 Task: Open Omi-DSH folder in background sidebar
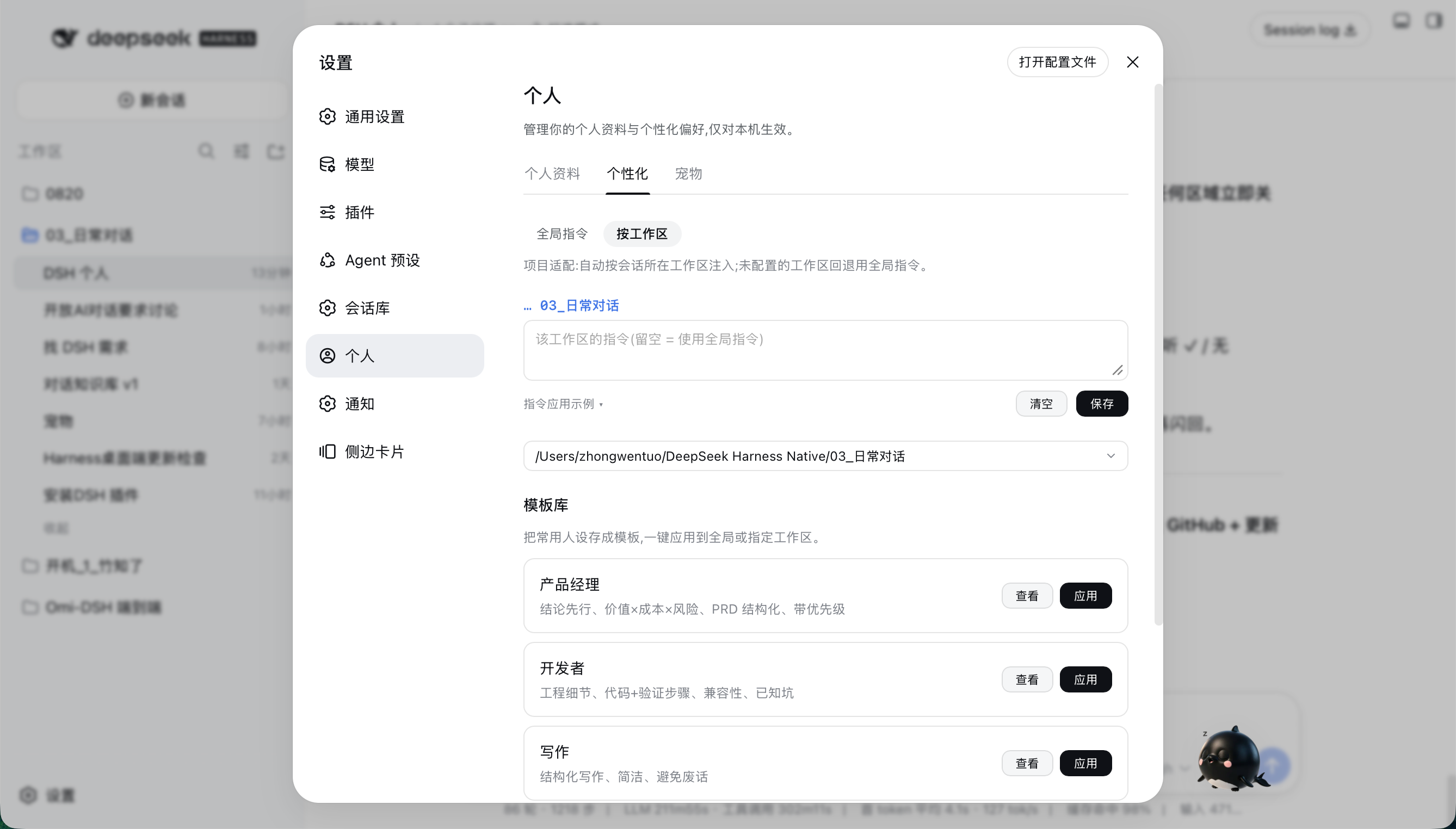click(x=152, y=608)
